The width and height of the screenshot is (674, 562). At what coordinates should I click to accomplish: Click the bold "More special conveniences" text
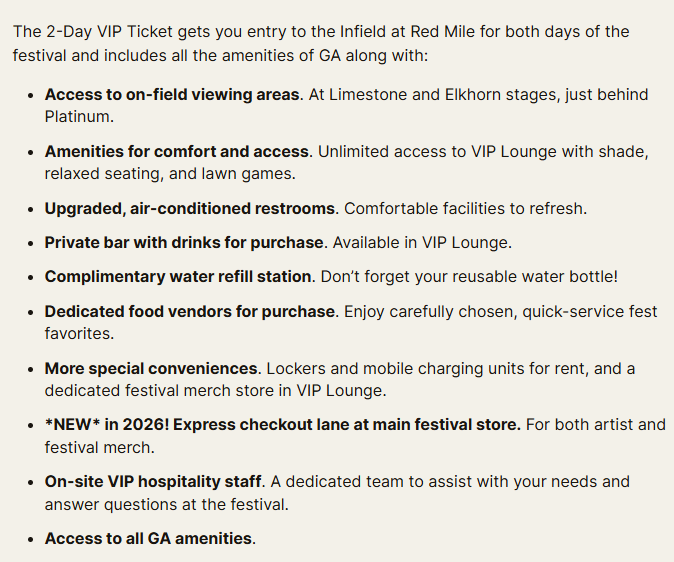coord(148,368)
